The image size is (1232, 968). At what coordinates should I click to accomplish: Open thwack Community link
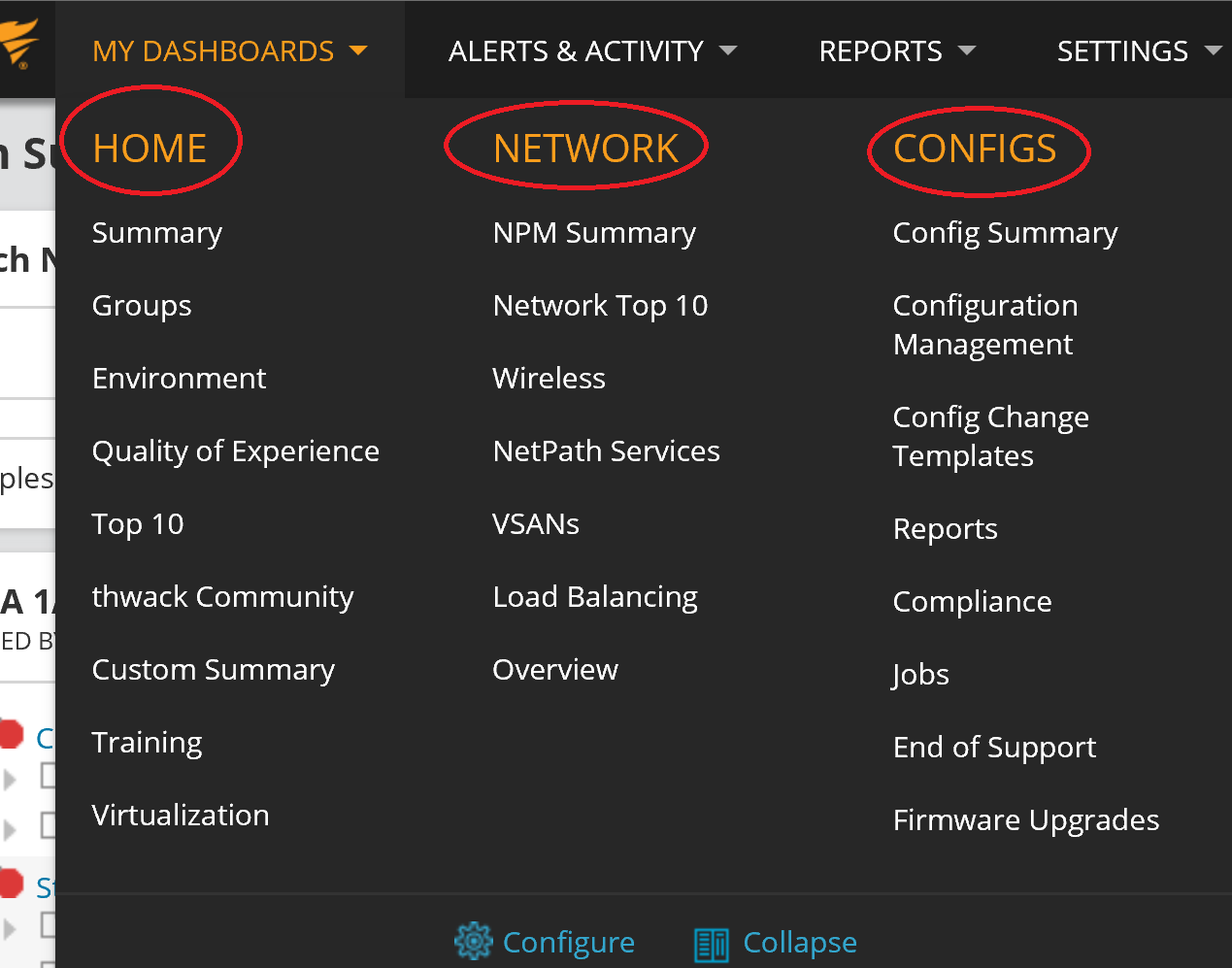tap(223, 597)
